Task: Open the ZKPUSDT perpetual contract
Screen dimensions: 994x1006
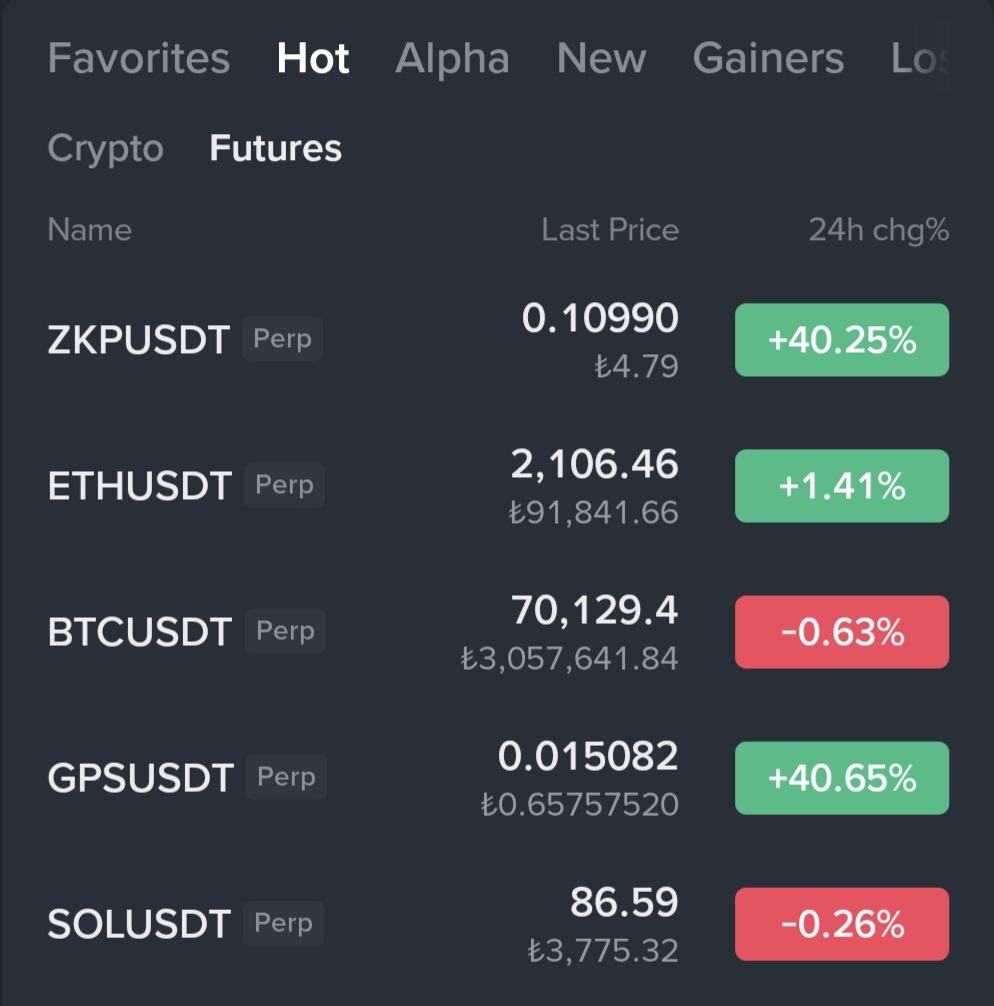Action: point(139,340)
